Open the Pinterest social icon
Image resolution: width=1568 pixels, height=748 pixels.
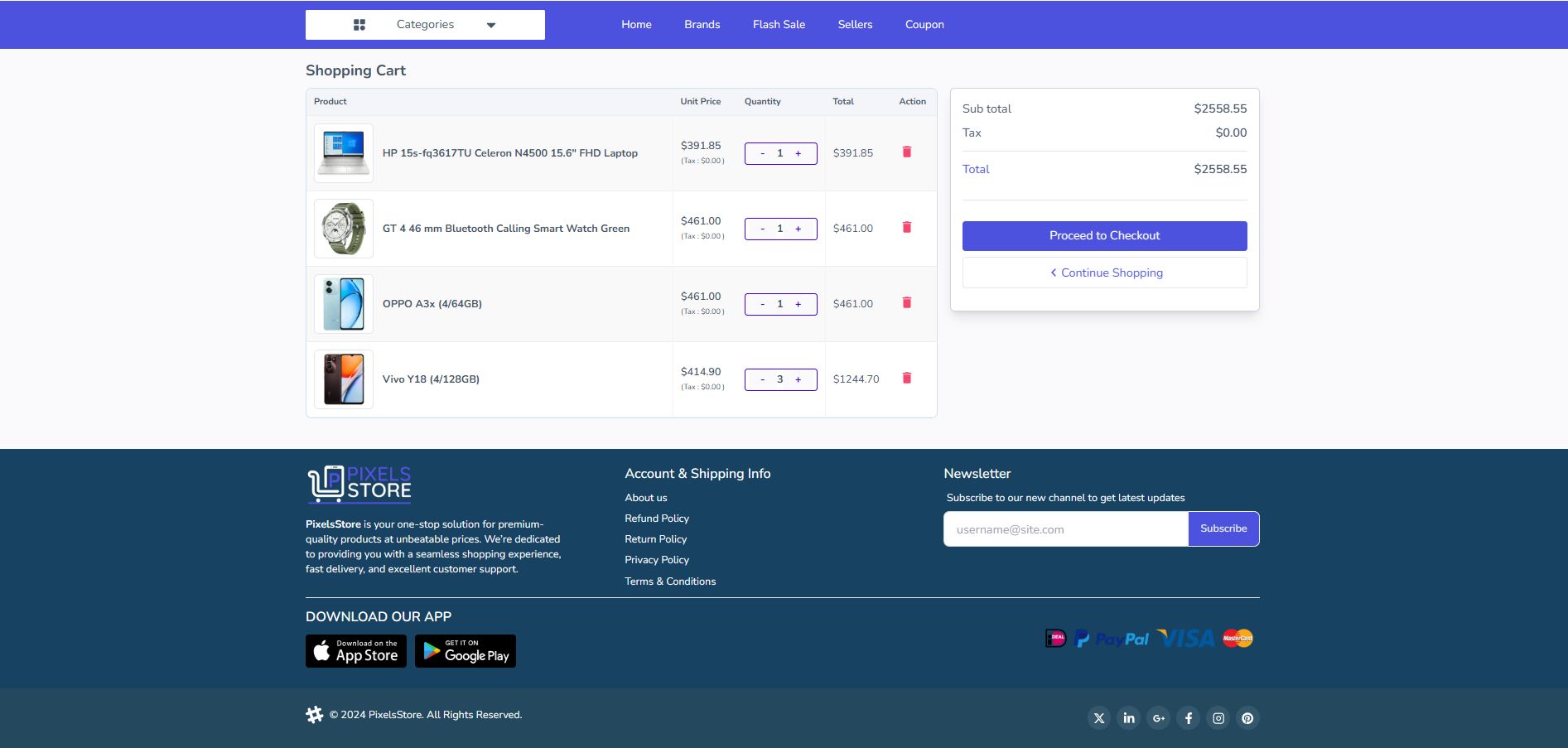tap(1247, 718)
